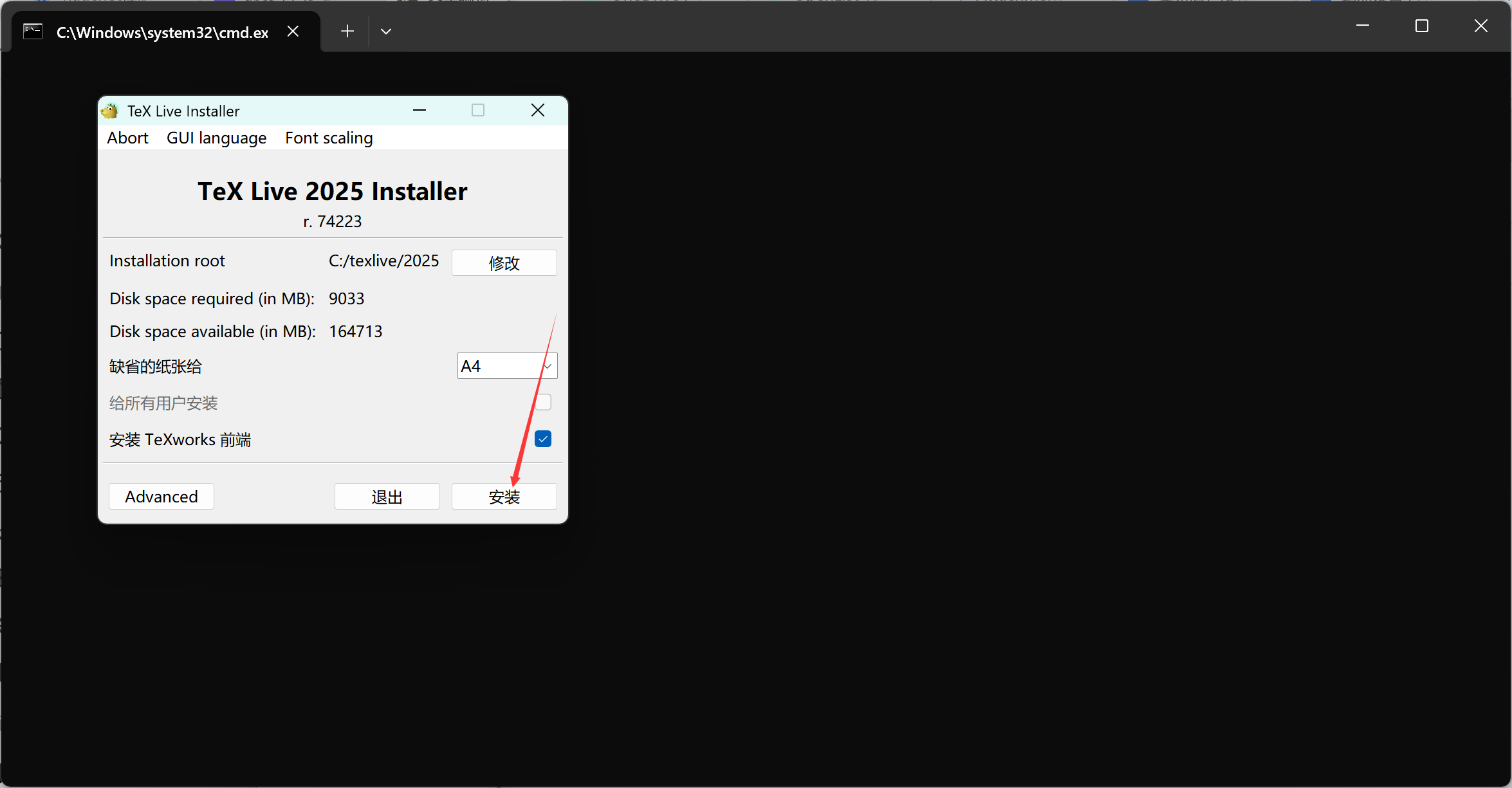
Task: Maximize the terminal window
Action: (1422, 26)
